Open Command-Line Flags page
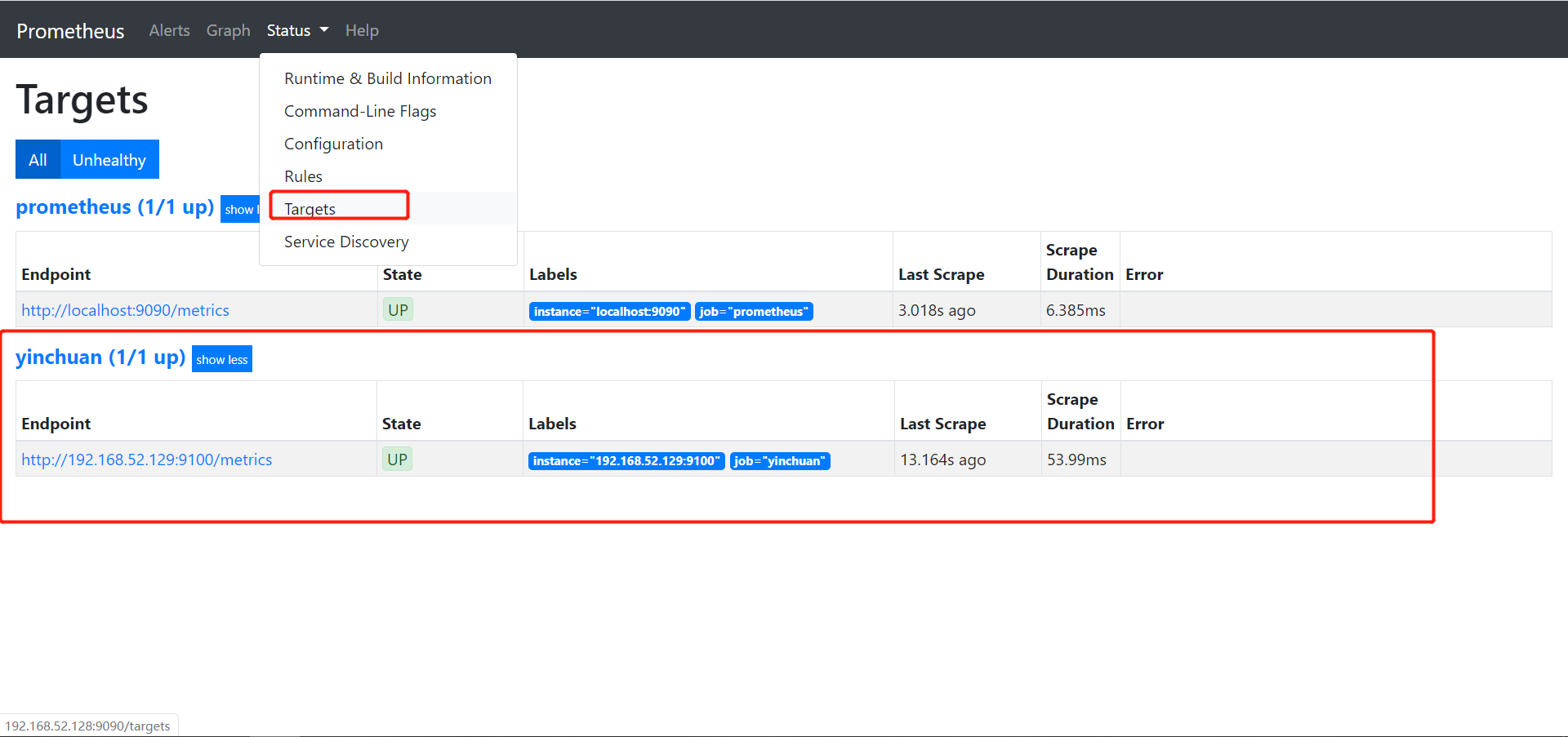The image size is (1568, 737). tap(388, 111)
